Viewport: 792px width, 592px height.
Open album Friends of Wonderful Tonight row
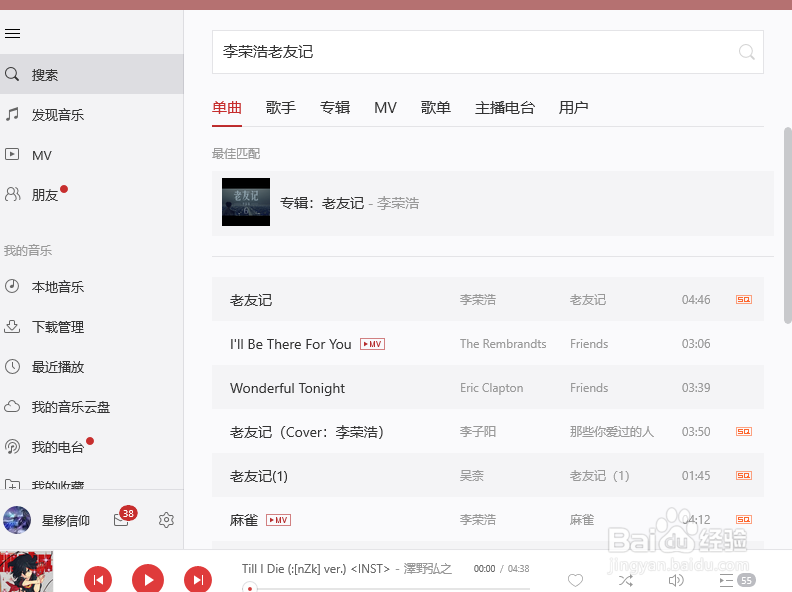click(589, 387)
